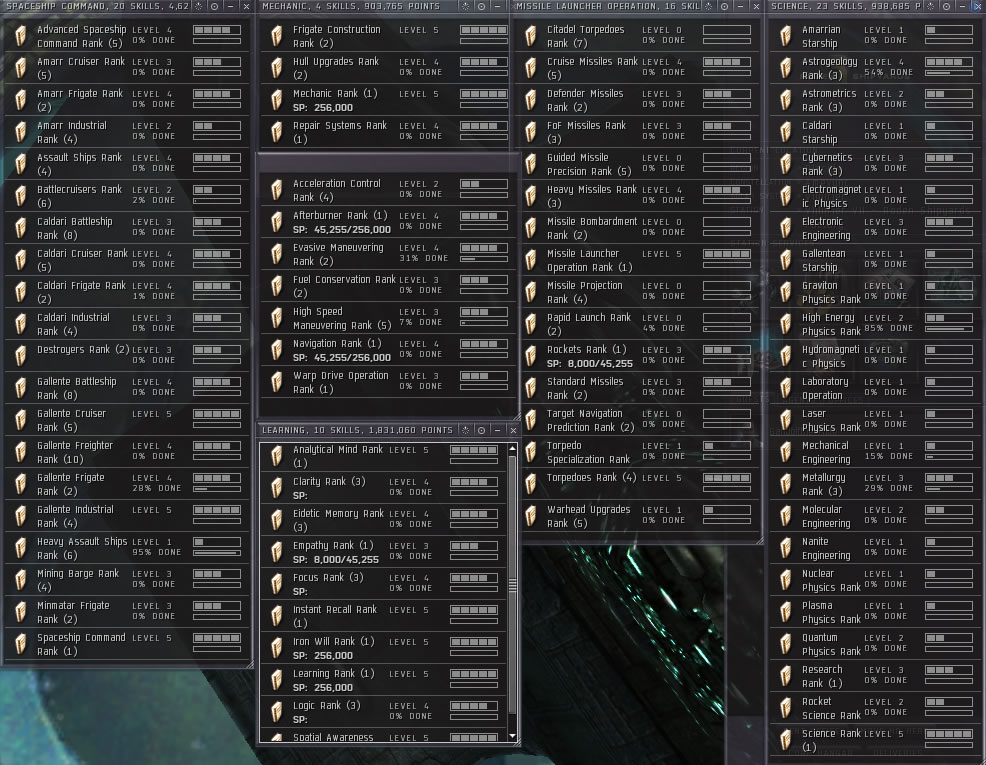Click skill book icon for Assault Ships

pyautogui.click(x=21, y=164)
